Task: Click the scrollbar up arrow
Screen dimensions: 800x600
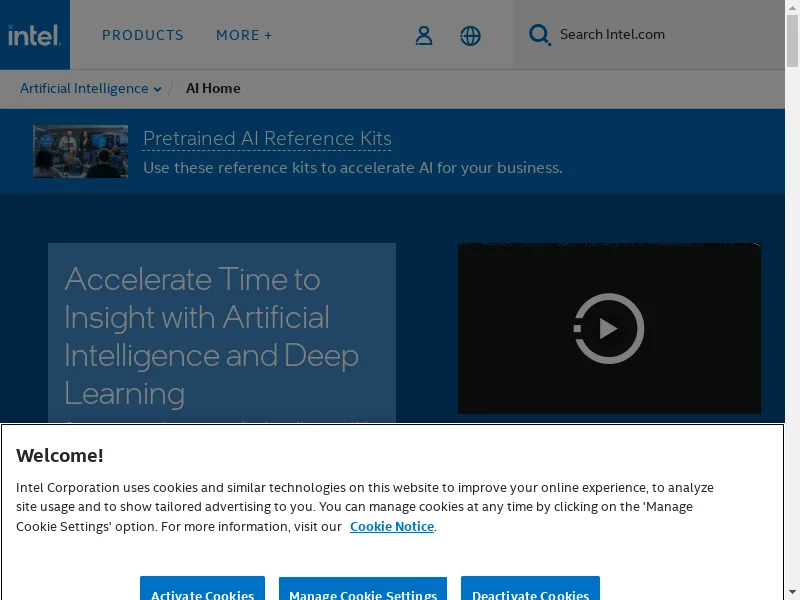Action: point(792,6)
